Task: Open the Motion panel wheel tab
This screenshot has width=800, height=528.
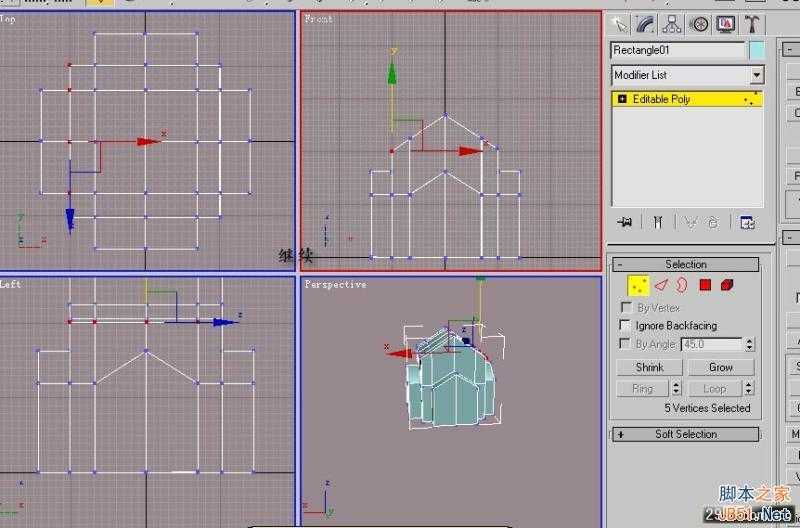Action: click(x=699, y=24)
